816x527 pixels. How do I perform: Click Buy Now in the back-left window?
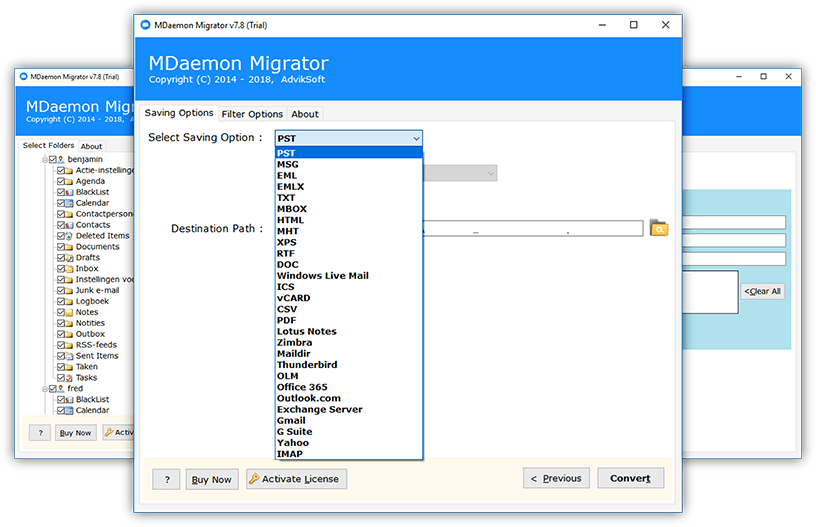75,433
